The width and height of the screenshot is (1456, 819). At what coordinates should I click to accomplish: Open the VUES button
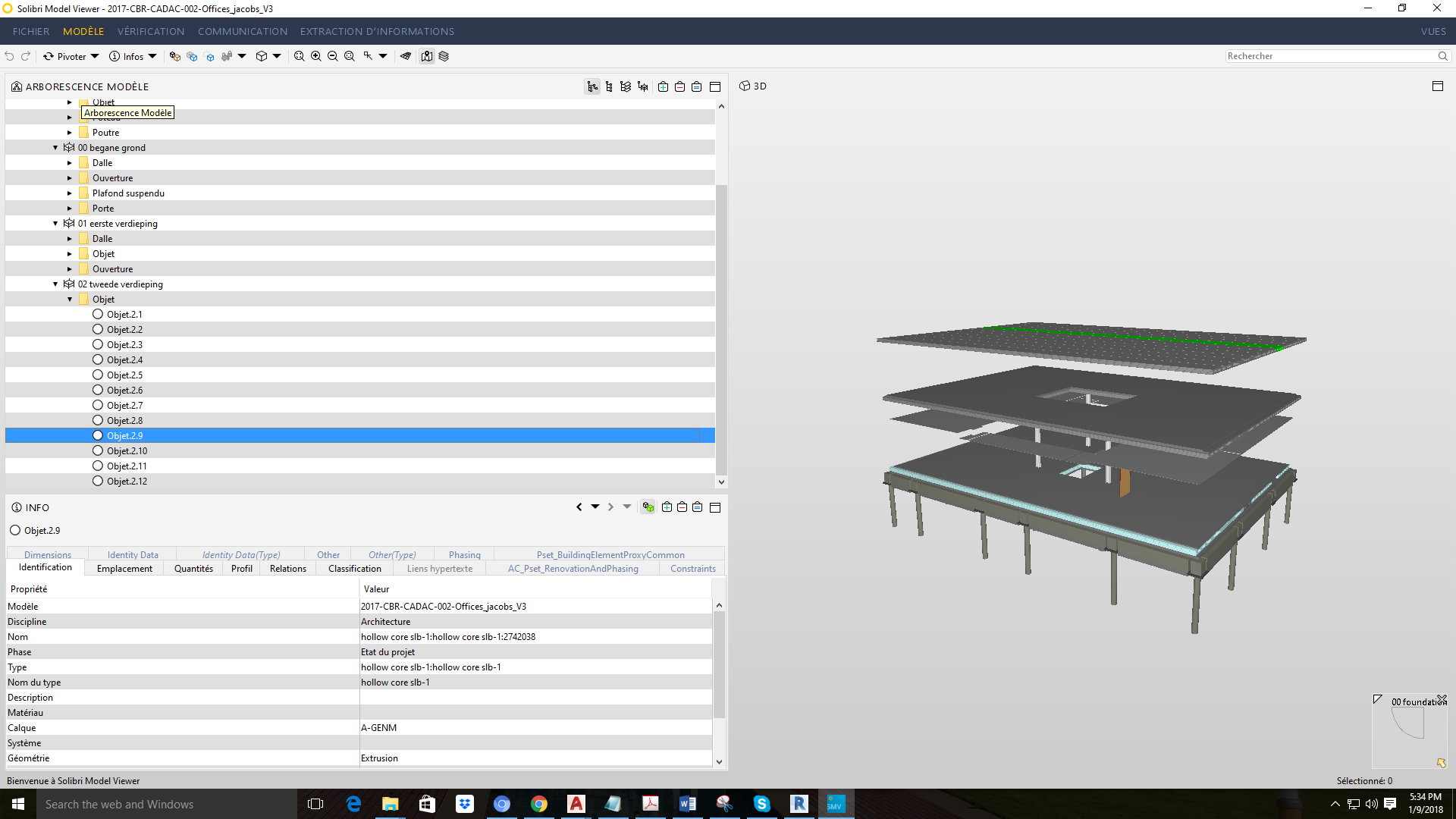pos(1432,31)
